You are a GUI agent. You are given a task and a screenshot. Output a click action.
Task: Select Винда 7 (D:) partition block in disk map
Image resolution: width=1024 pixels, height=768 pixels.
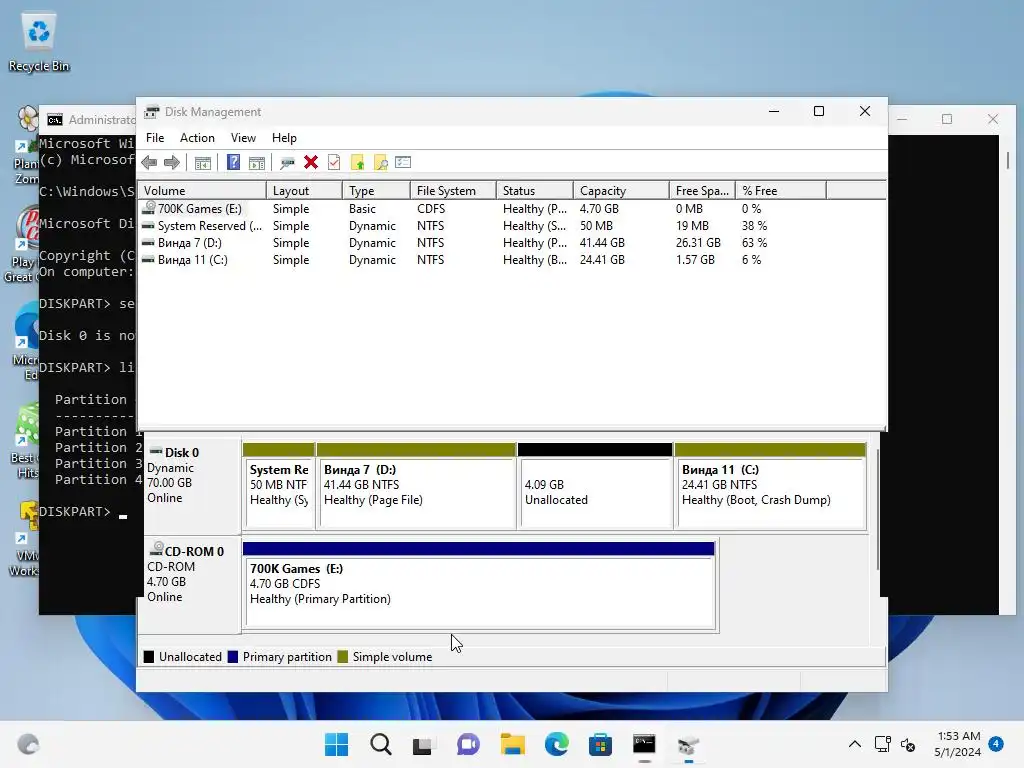(x=416, y=486)
